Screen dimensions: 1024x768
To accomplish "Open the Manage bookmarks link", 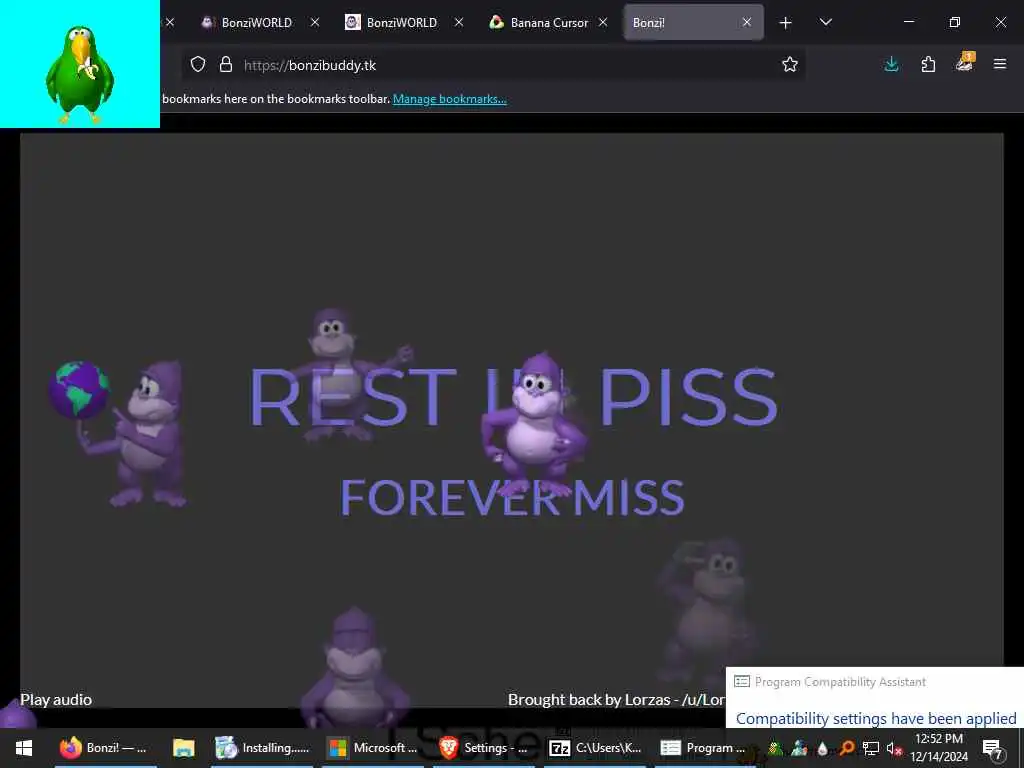I will pyautogui.click(x=449, y=99).
